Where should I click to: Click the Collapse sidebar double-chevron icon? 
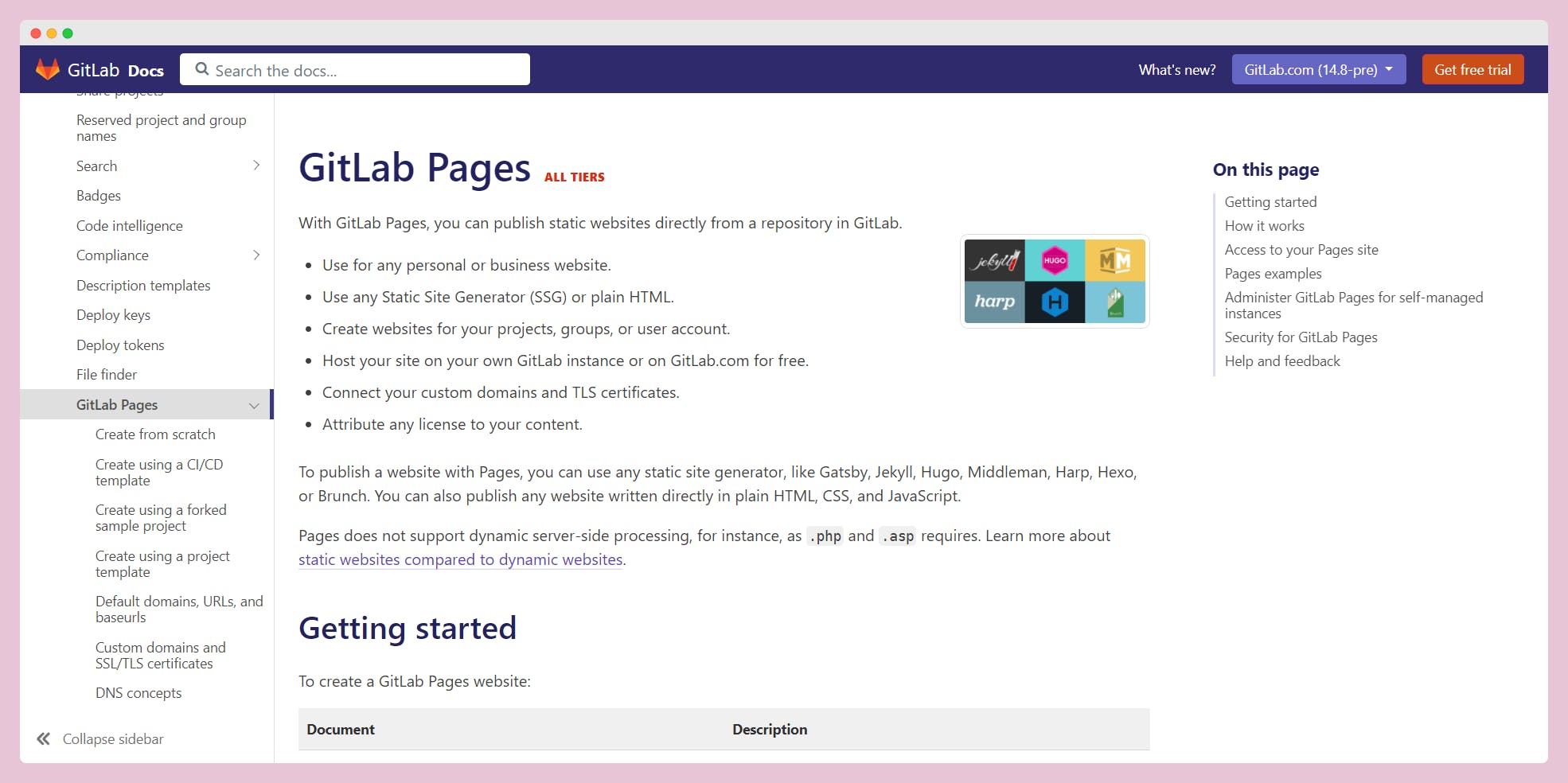point(44,738)
